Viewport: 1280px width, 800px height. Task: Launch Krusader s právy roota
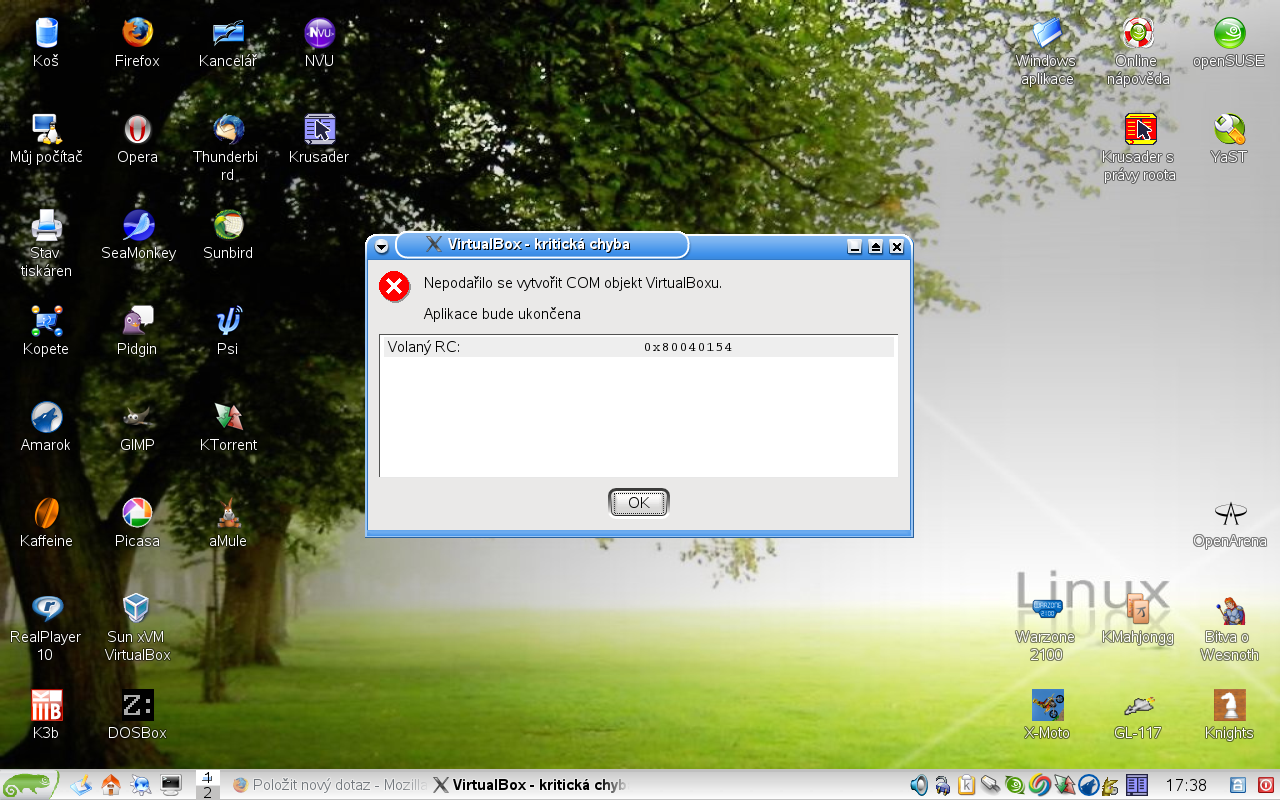pyautogui.click(x=1139, y=147)
